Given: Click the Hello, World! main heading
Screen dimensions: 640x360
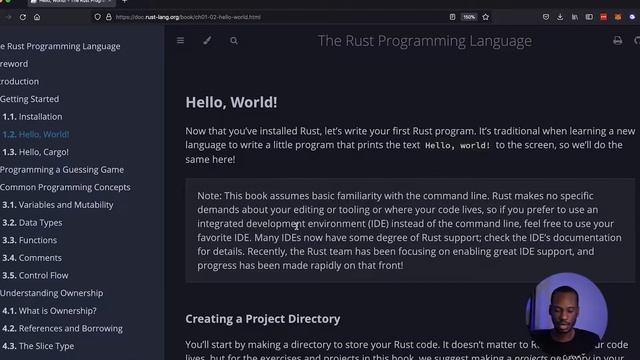Looking at the screenshot, I should (231, 102).
